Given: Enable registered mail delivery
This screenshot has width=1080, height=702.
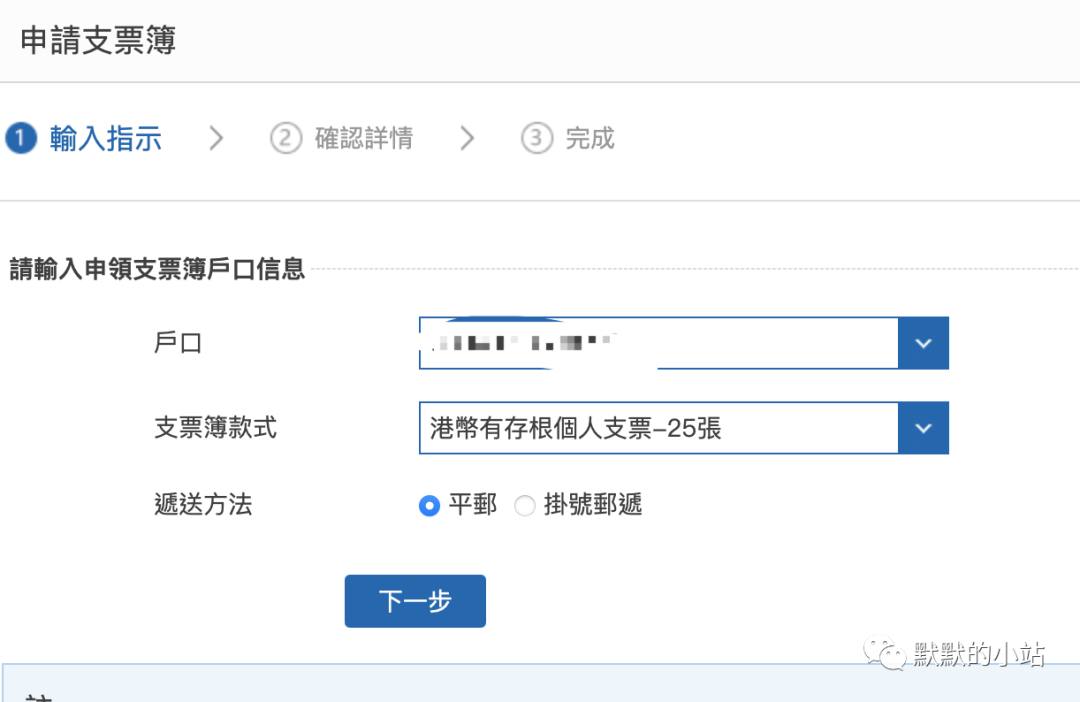Looking at the screenshot, I should coord(525,506).
